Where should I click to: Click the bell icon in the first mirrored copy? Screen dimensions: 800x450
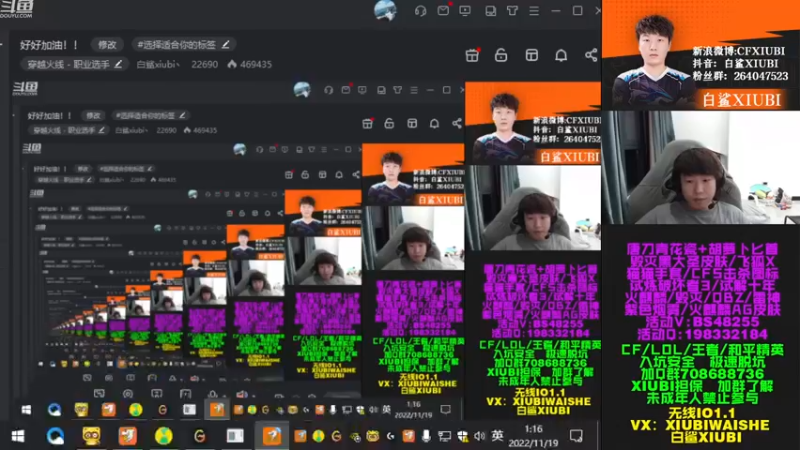click(434, 123)
